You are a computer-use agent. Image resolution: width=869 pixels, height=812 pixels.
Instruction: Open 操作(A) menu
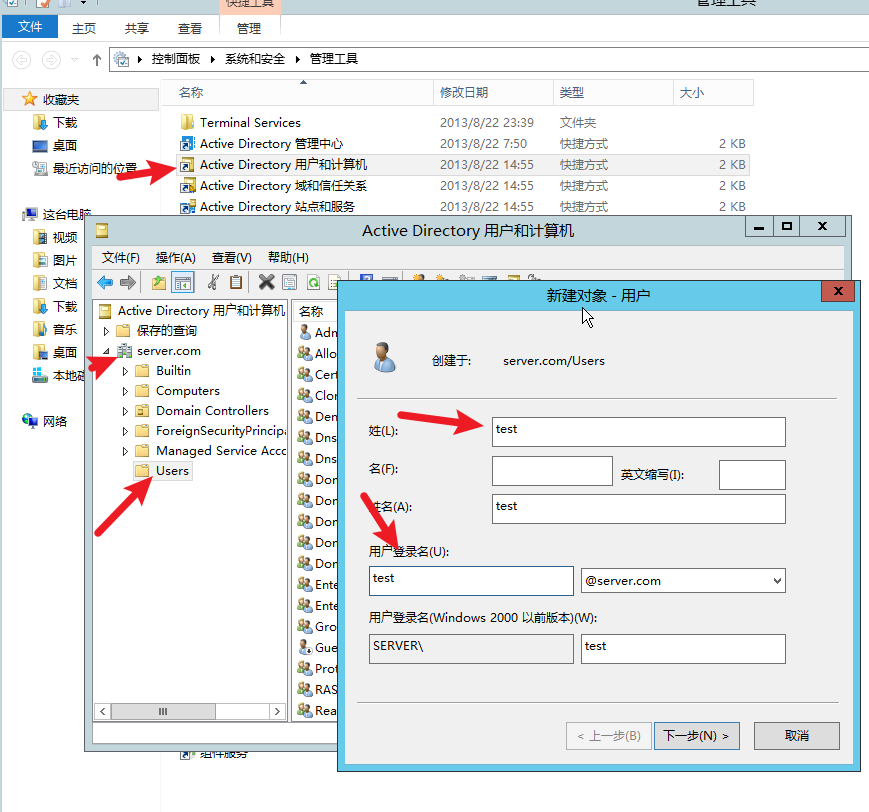(176, 258)
